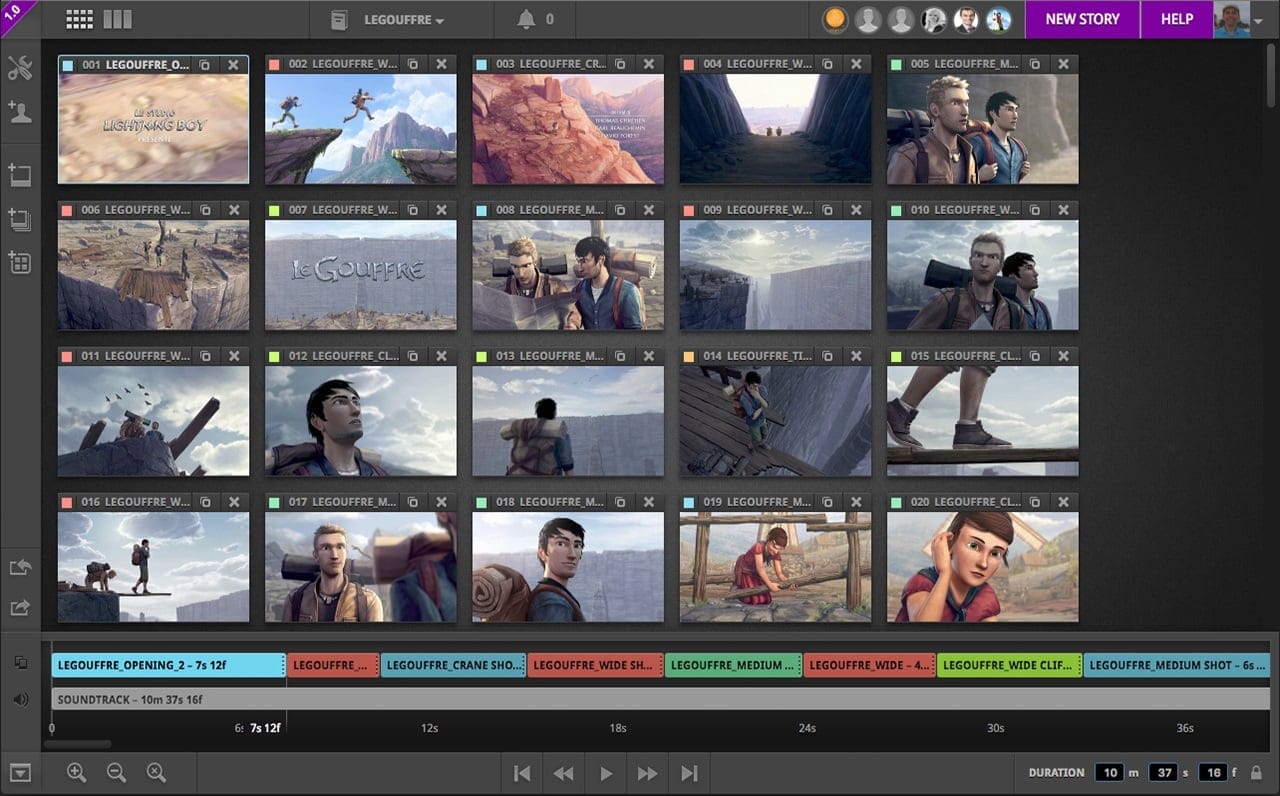Click the add single frame icon
Screen dimensions: 1280x796
[20, 175]
